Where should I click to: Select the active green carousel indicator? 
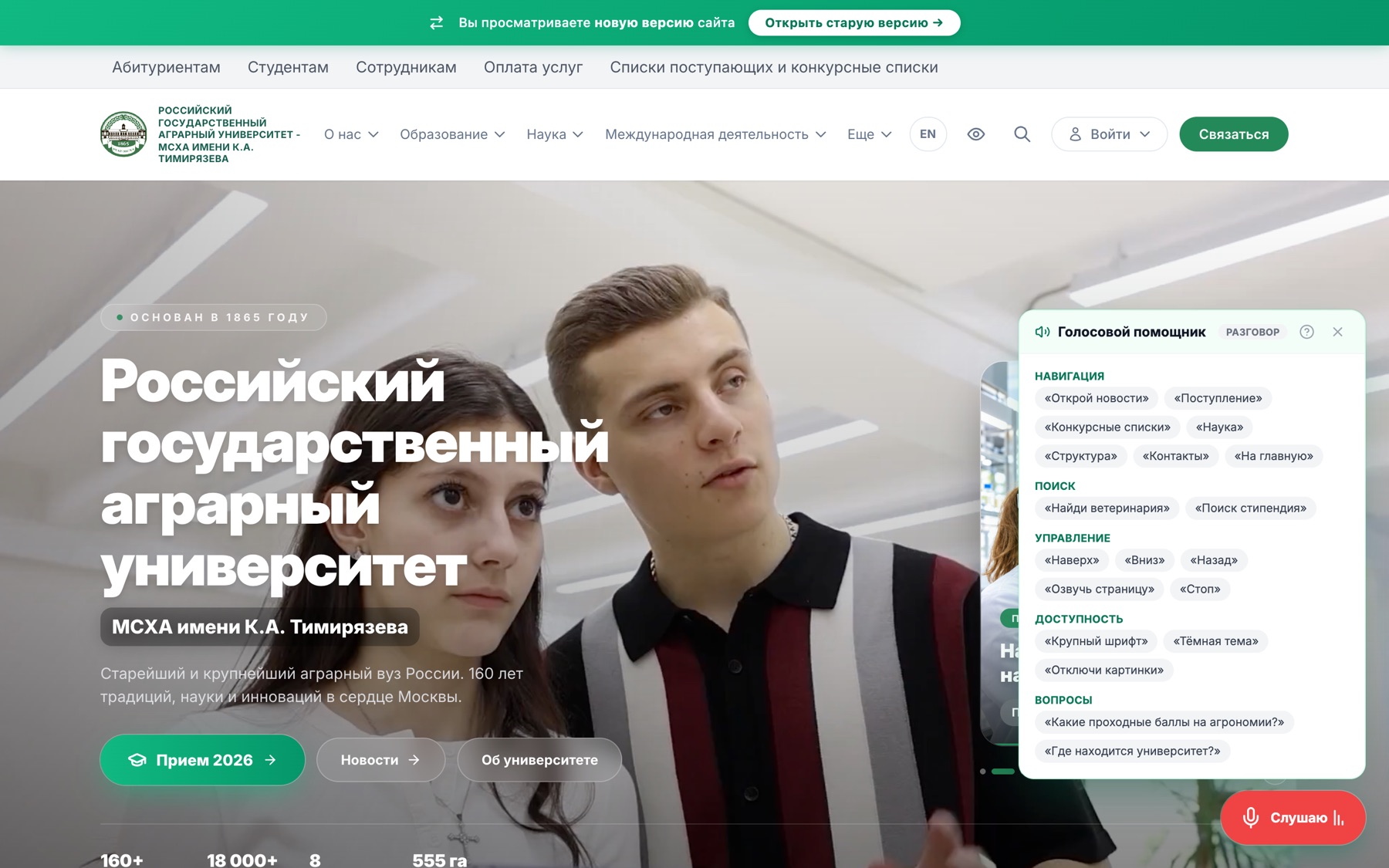coord(1003,772)
